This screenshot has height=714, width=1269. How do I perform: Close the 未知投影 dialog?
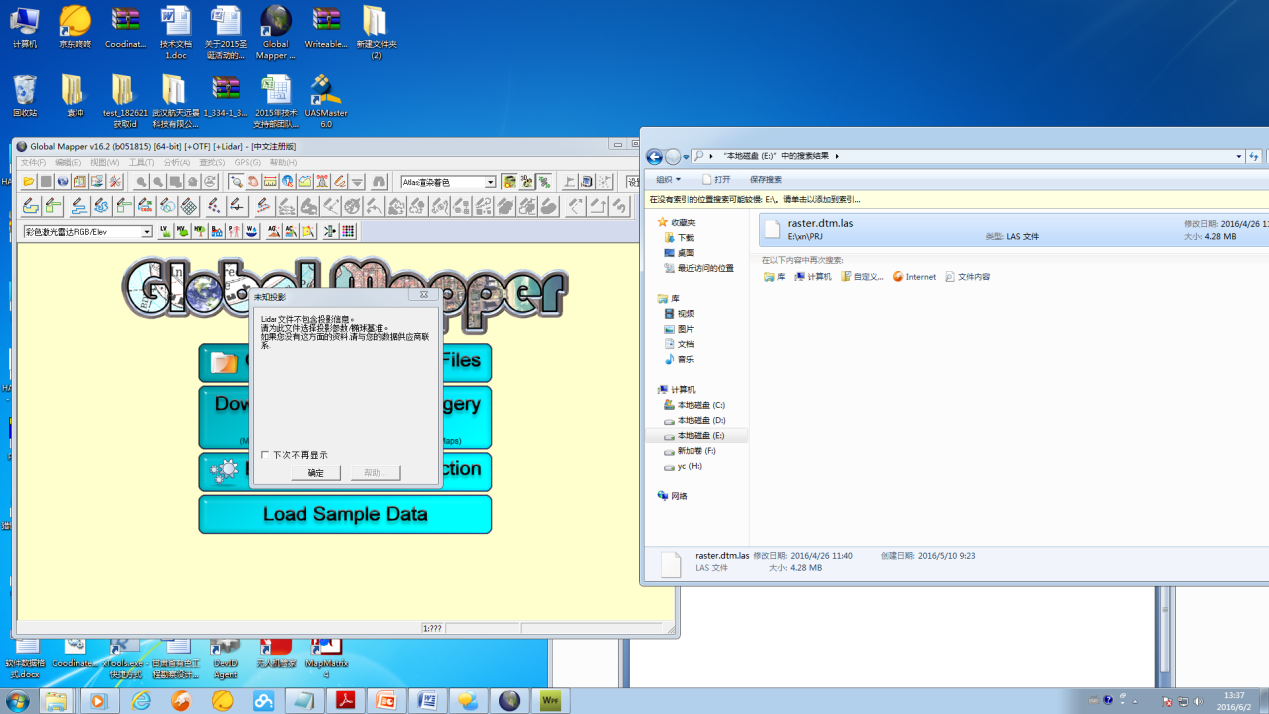[424, 295]
